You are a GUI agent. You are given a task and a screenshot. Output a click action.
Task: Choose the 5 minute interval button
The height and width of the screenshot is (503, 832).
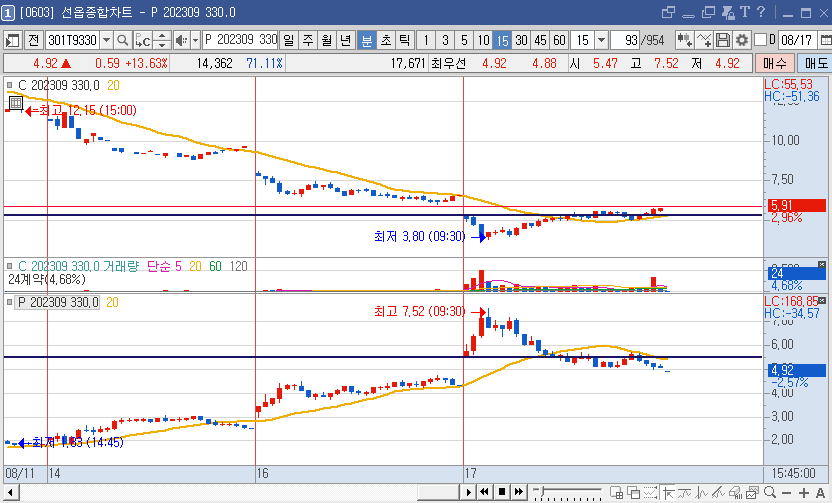click(x=464, y=40)
